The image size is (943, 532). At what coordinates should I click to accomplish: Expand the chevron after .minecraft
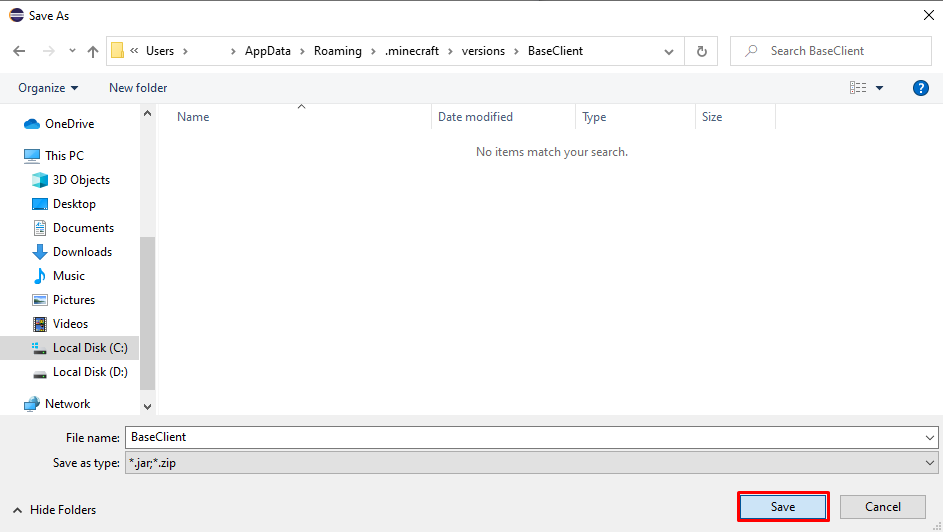[x=450, y=52]
